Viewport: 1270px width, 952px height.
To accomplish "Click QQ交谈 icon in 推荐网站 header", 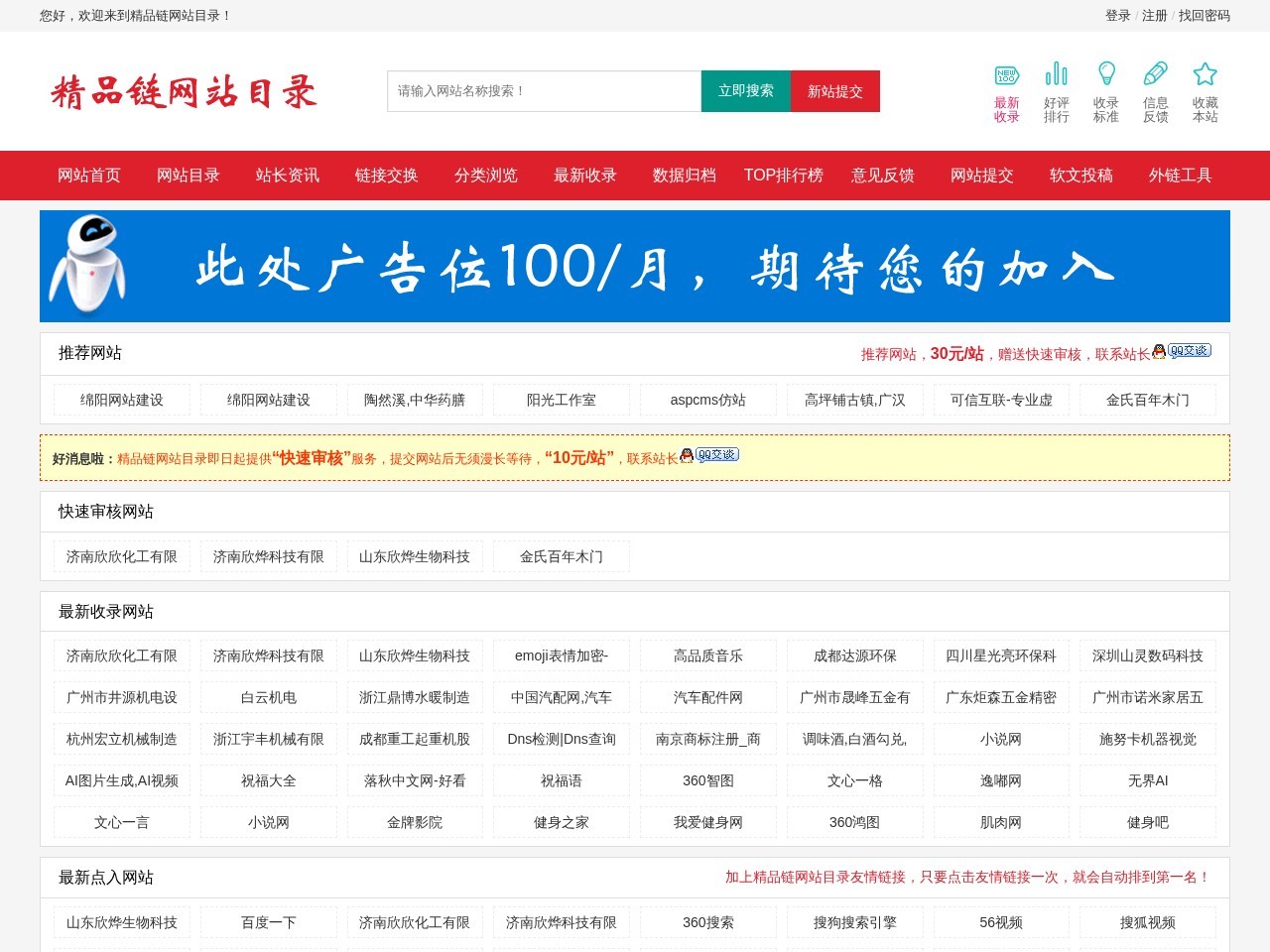I will coord(1182,351).
